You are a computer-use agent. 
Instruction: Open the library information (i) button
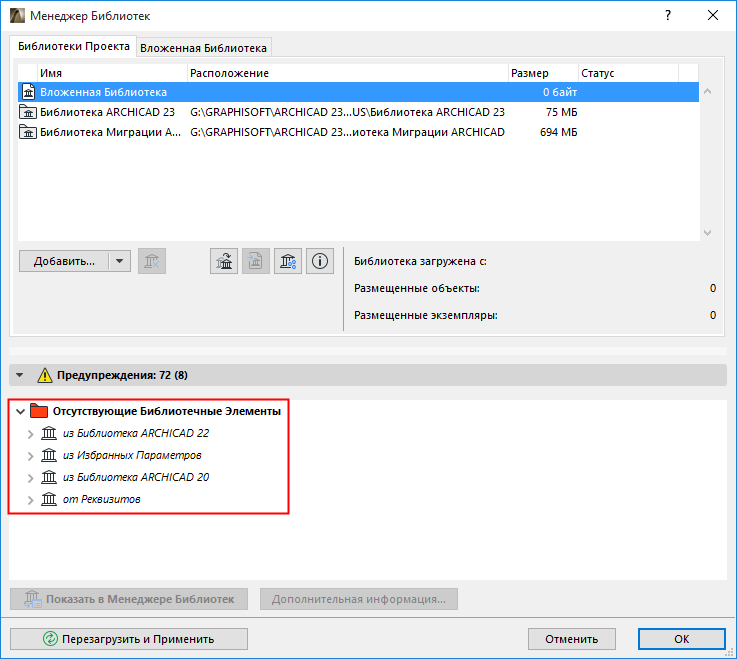click(320, 261)
